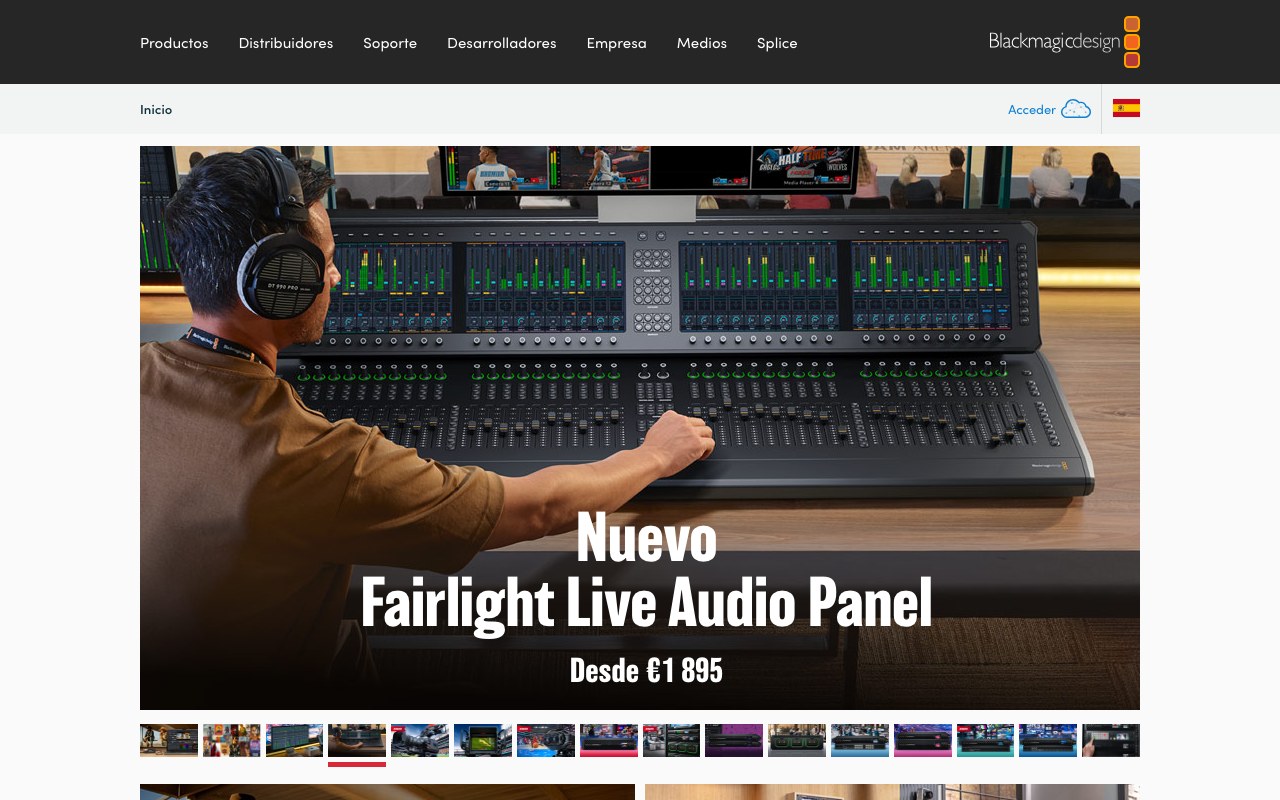Viewport: 1280px width, 800px height.
Task: Click the Blackmagic Design logo
Action: click(x=1064, y=42)
